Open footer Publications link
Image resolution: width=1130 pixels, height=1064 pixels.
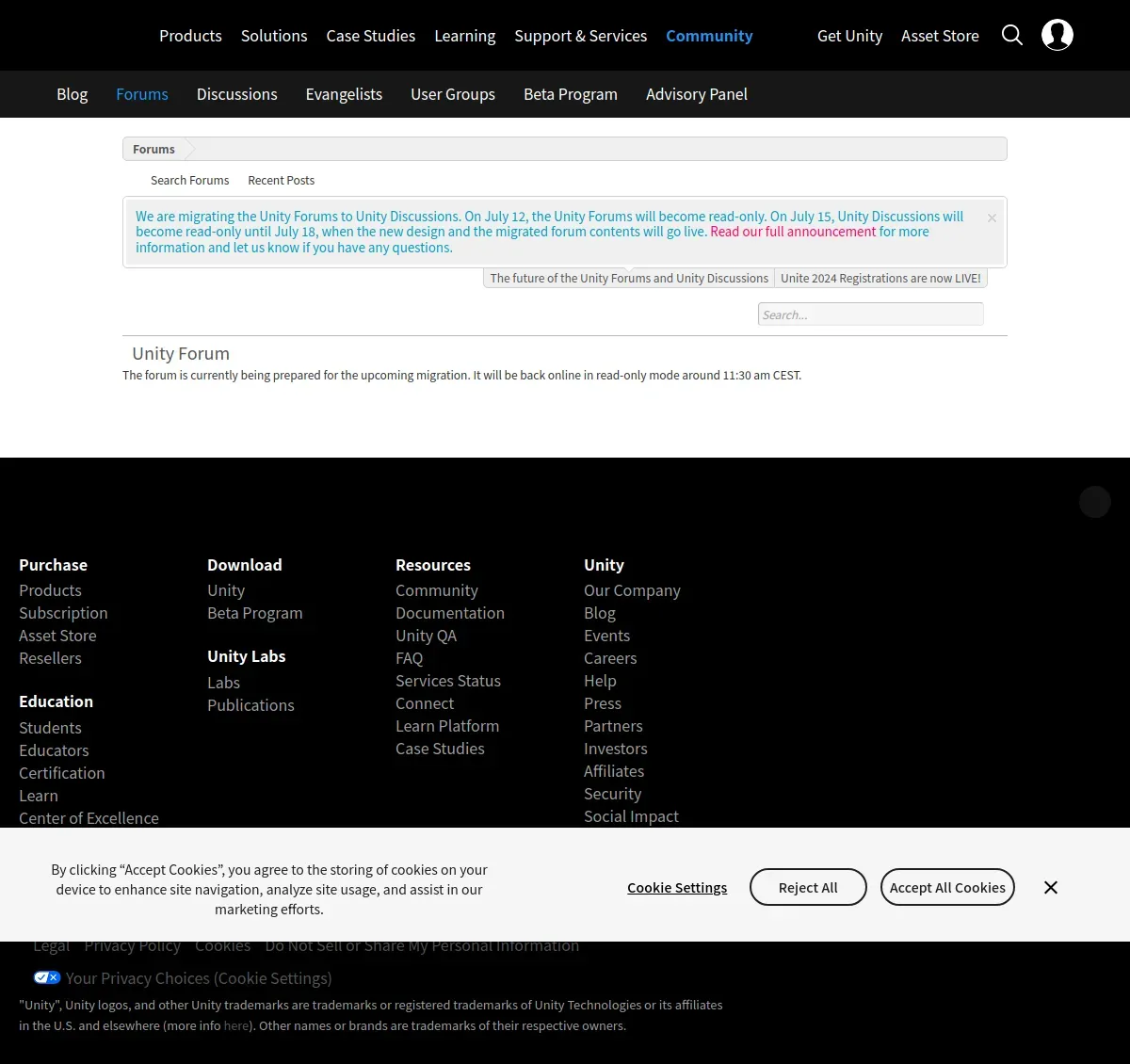click(250, 705)
